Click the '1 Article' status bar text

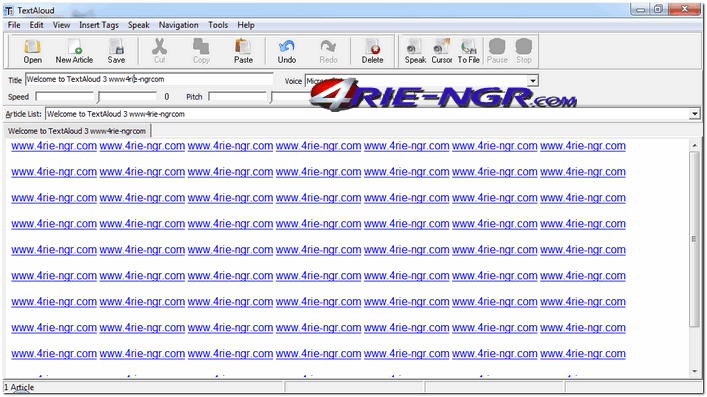point(19,387)
